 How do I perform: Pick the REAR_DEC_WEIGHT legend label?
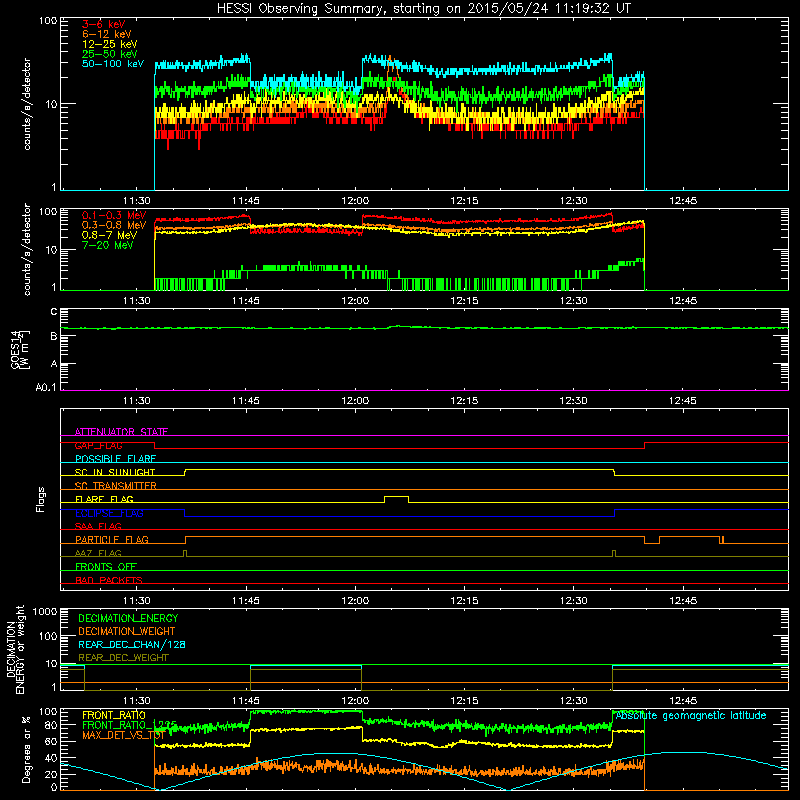123,658
